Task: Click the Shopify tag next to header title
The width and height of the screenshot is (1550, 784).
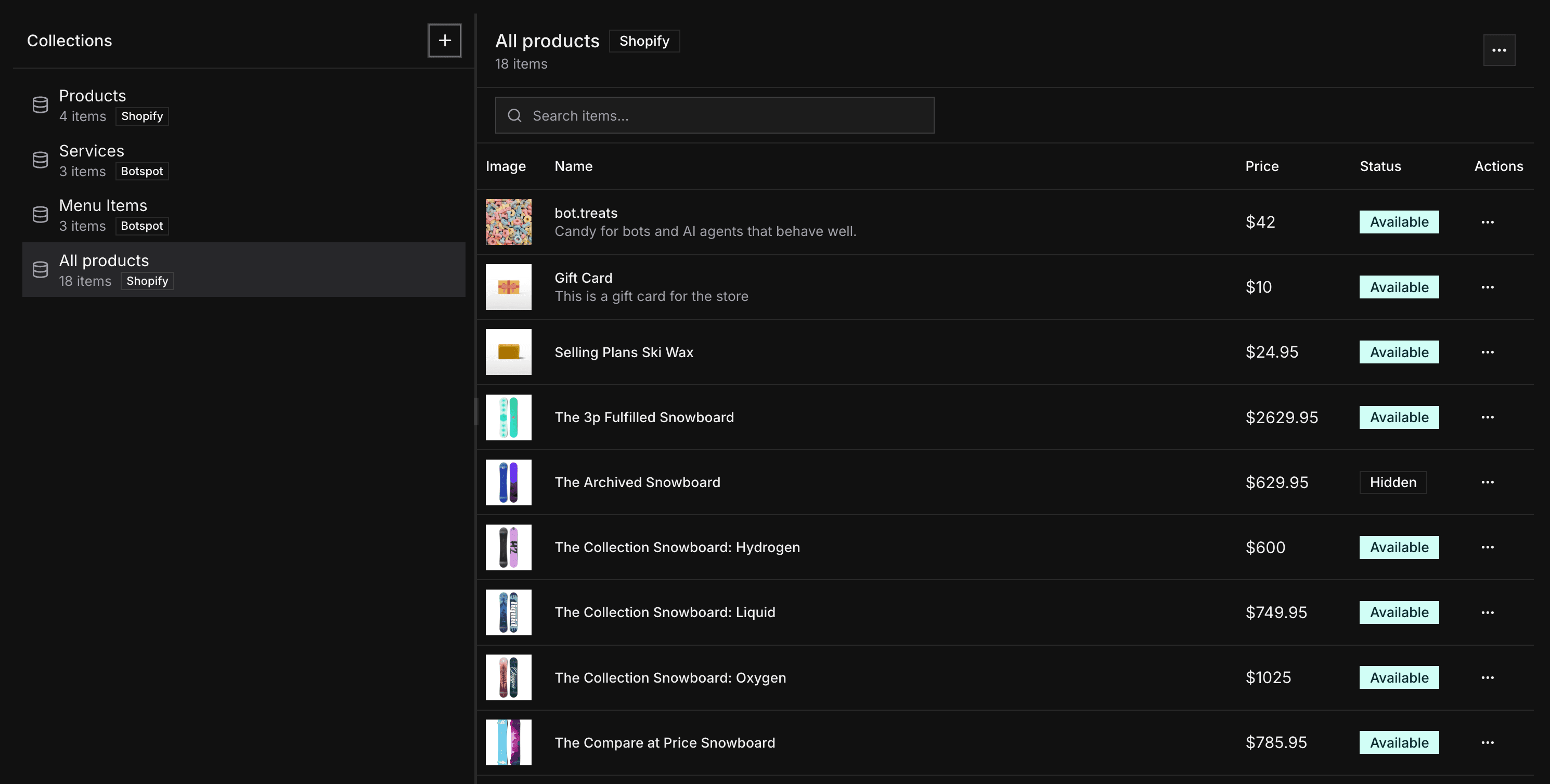Action: pyautogui.click(x=644, y=41)
